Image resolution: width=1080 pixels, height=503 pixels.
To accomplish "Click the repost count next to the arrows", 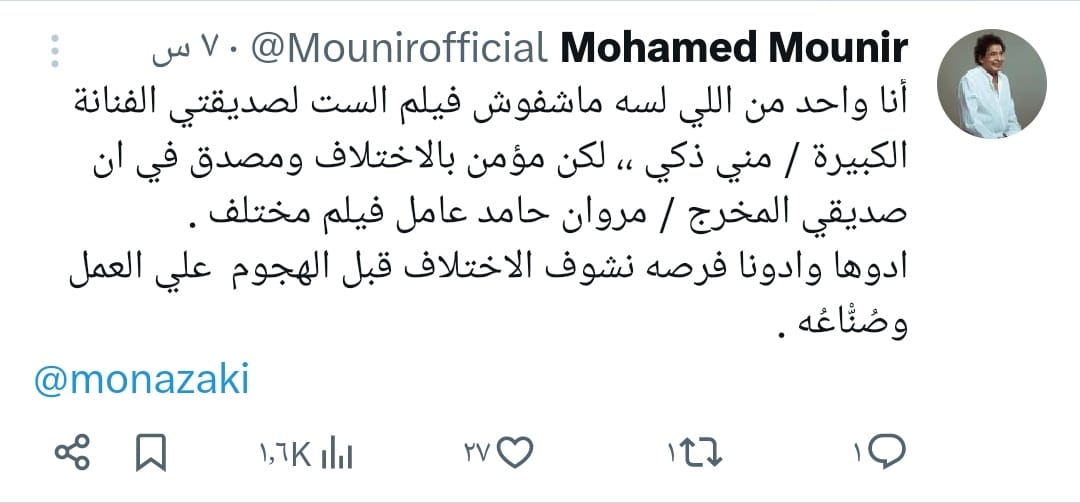I will tap(672, 455).
